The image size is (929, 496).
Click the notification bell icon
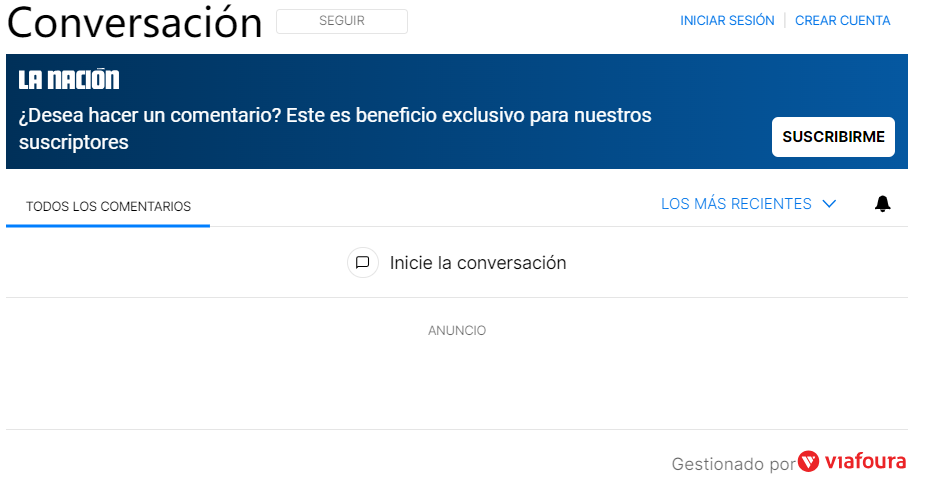[x=882, y=204]
